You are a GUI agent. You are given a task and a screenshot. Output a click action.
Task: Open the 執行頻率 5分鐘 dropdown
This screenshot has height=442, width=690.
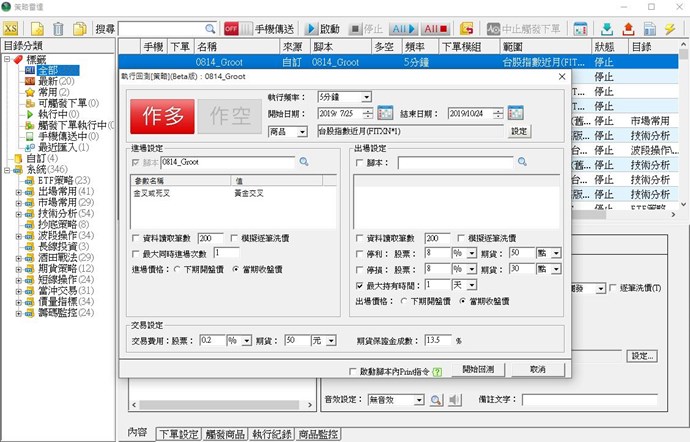367,96
